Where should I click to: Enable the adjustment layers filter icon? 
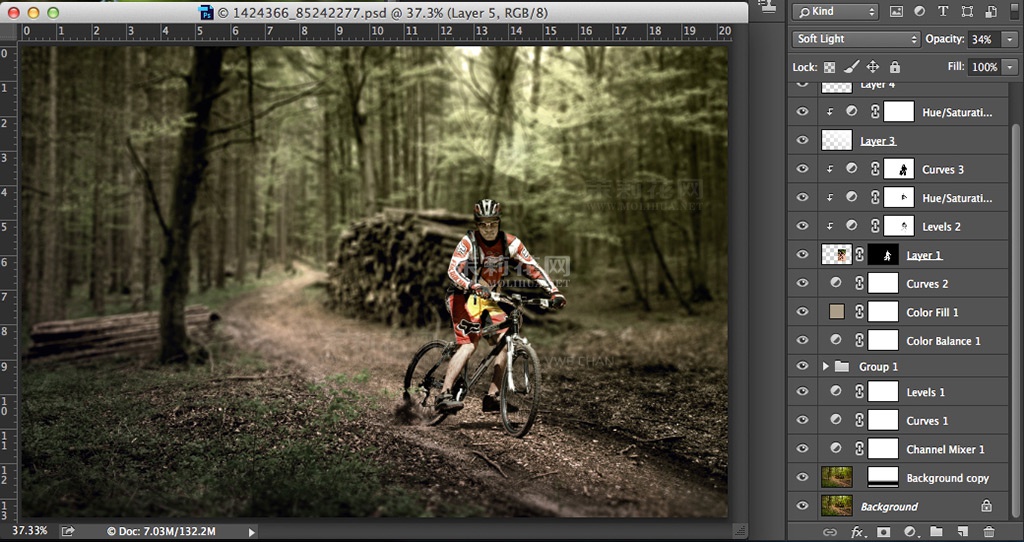(x=920, y=11)
